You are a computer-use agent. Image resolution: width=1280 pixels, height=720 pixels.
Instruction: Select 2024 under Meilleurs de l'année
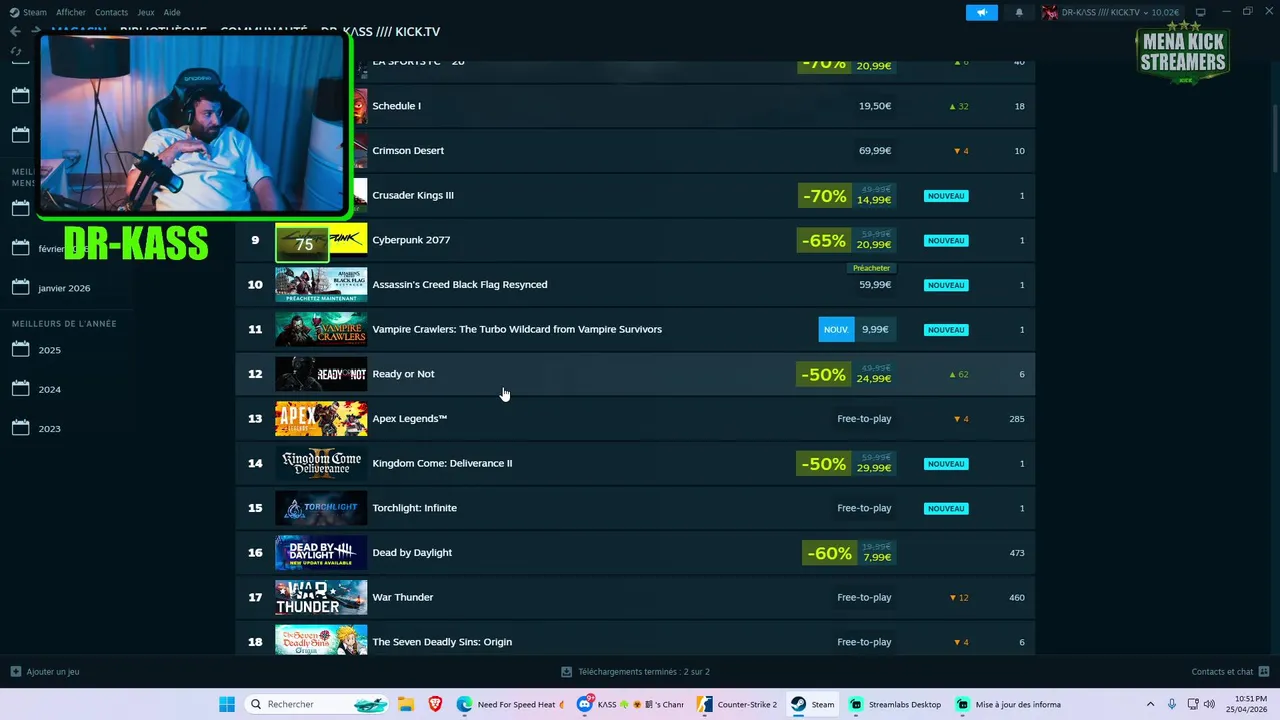coord(49,389)
